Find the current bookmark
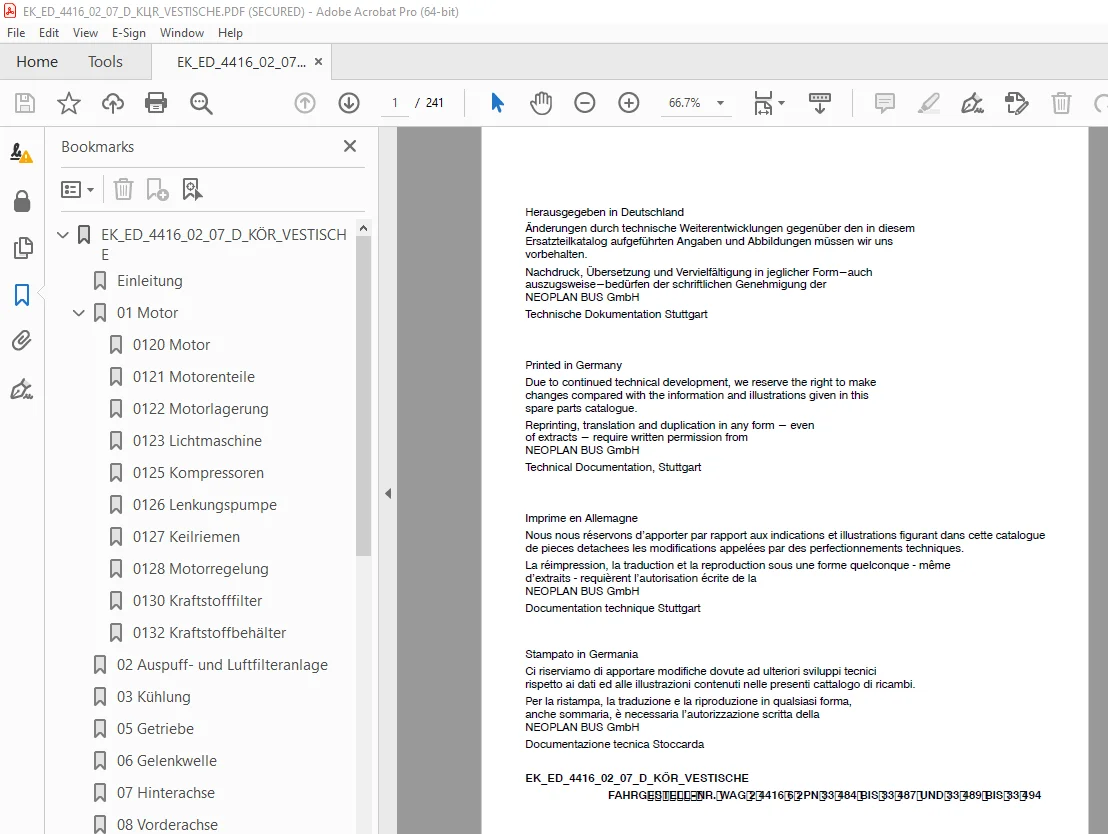Image resolution: width=1108 pixels, height=834 pixels. (x=192, y=189)
